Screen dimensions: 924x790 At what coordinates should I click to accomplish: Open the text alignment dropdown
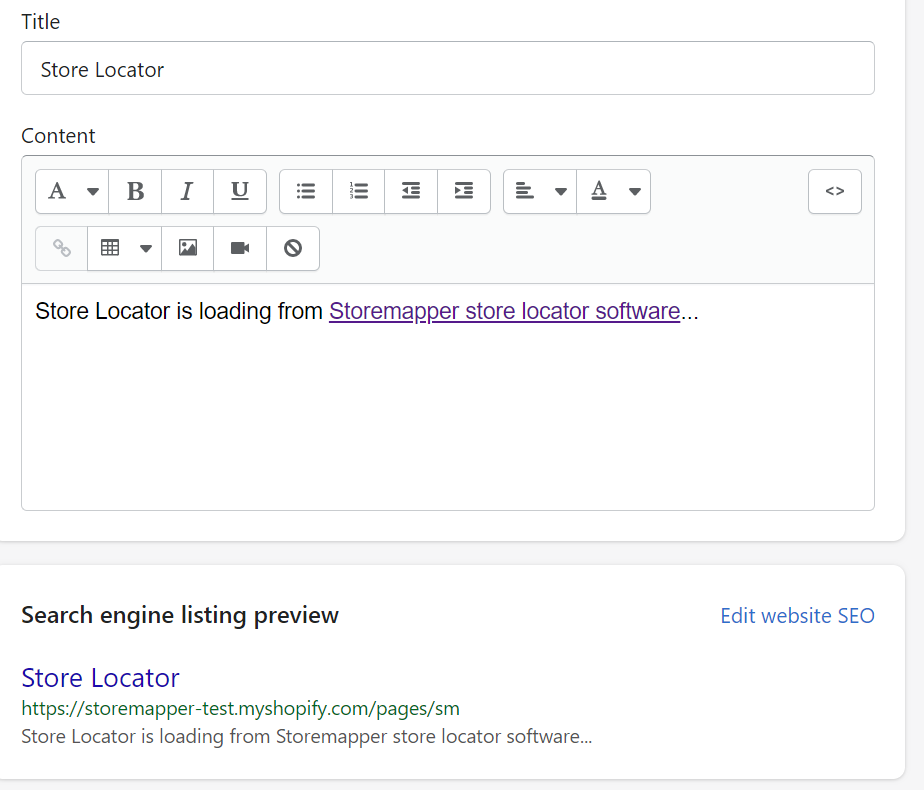[x=539, y=191]
